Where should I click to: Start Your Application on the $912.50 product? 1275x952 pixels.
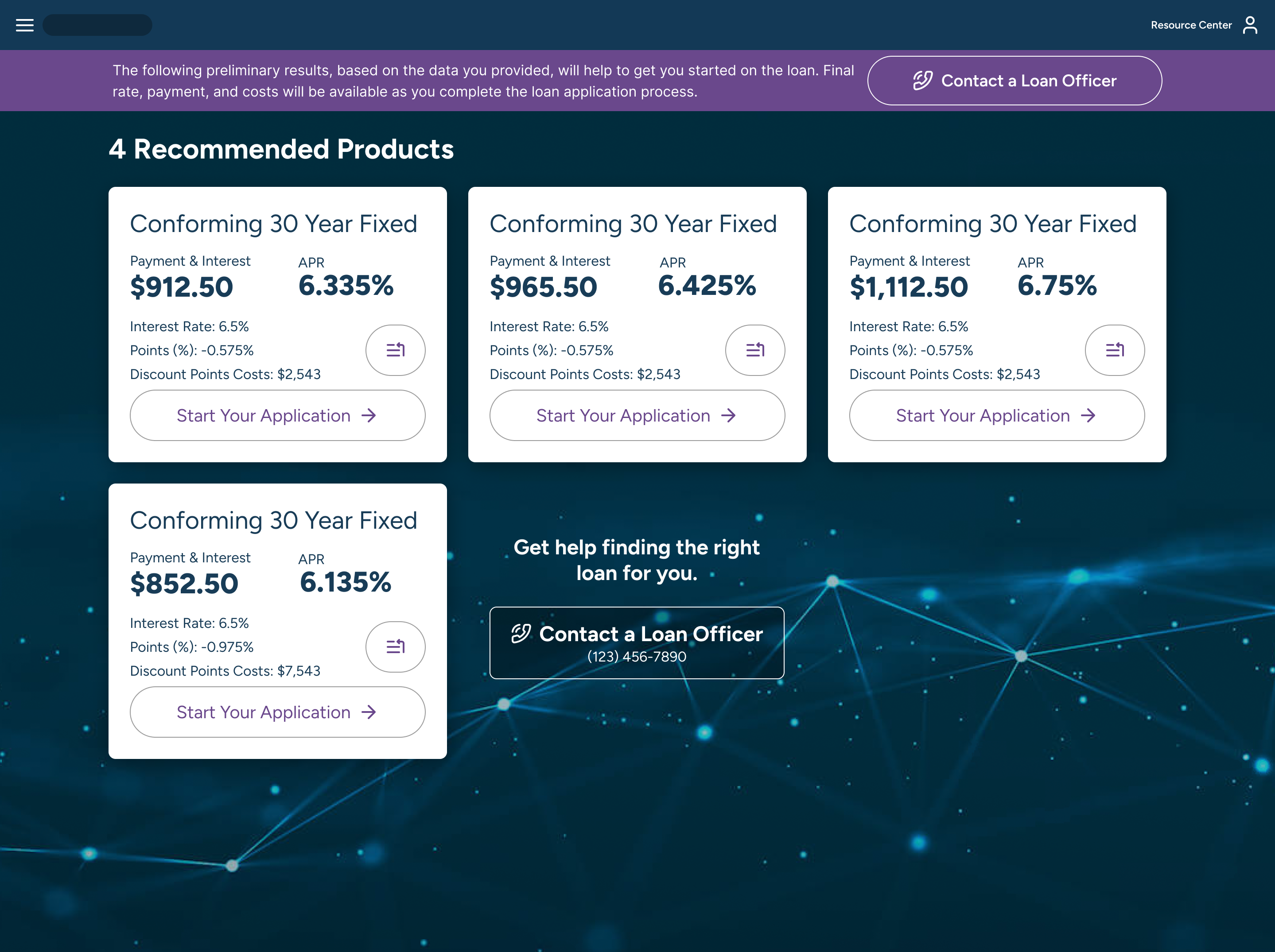(277, 415)
